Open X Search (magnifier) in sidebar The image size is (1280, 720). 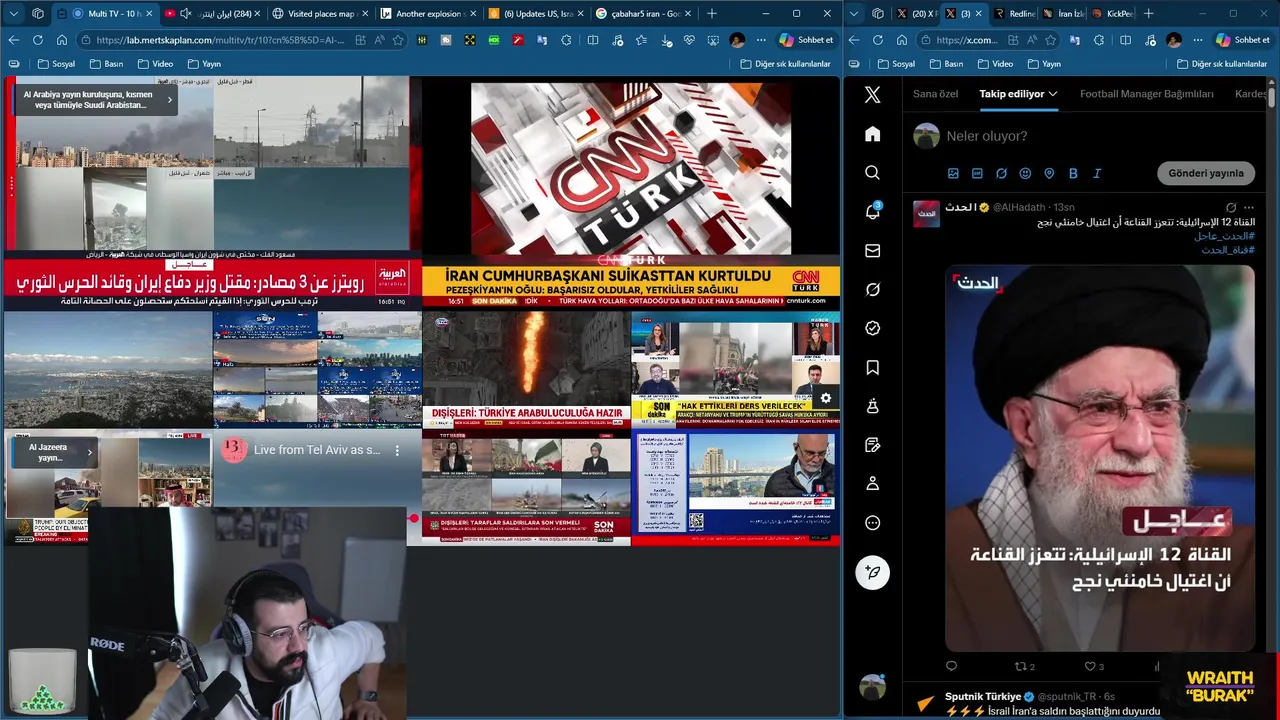click(x=872, y=173)
